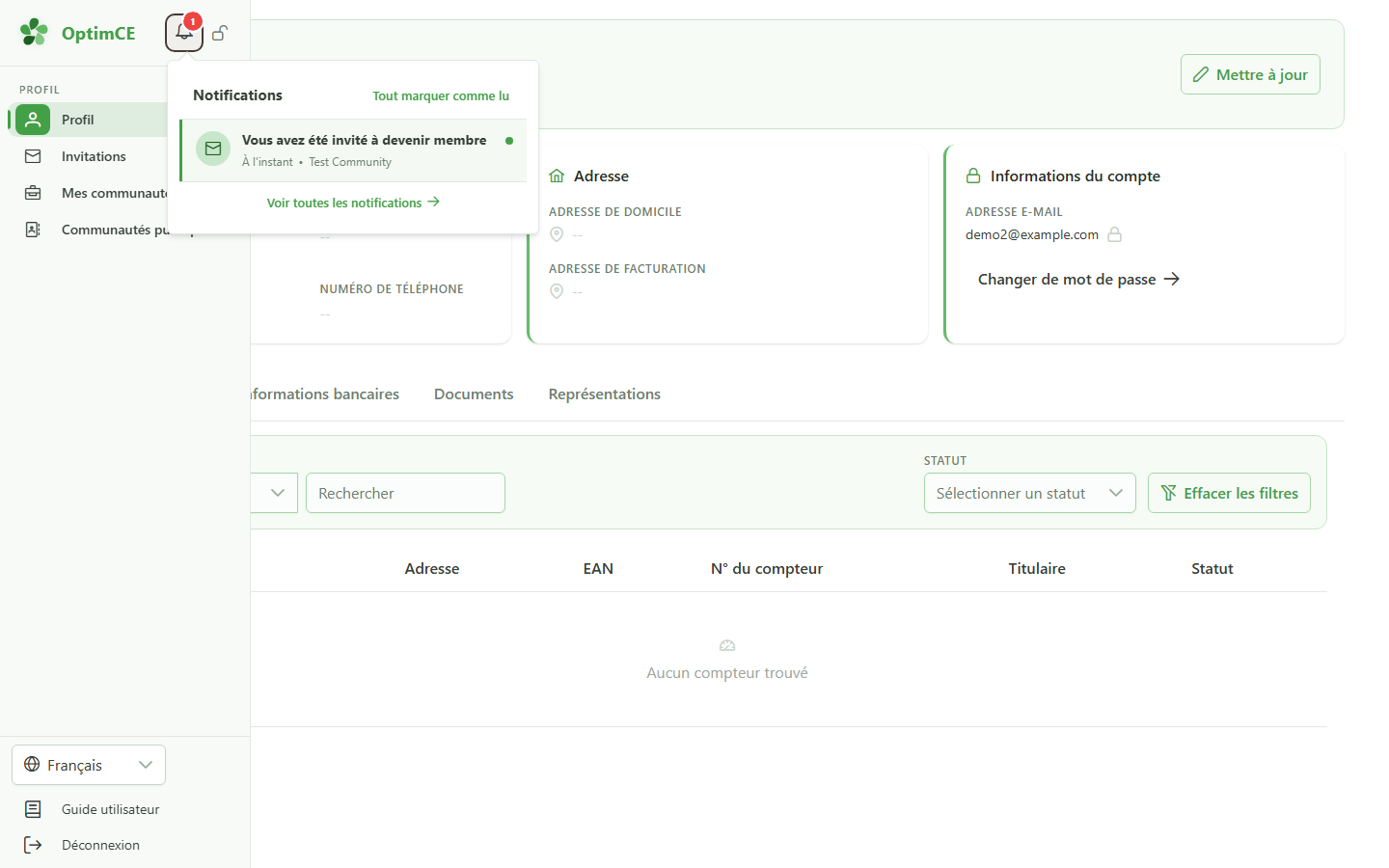
Task: Click the pencil icon in Mettre à jour
Action: pos(1201,74)
